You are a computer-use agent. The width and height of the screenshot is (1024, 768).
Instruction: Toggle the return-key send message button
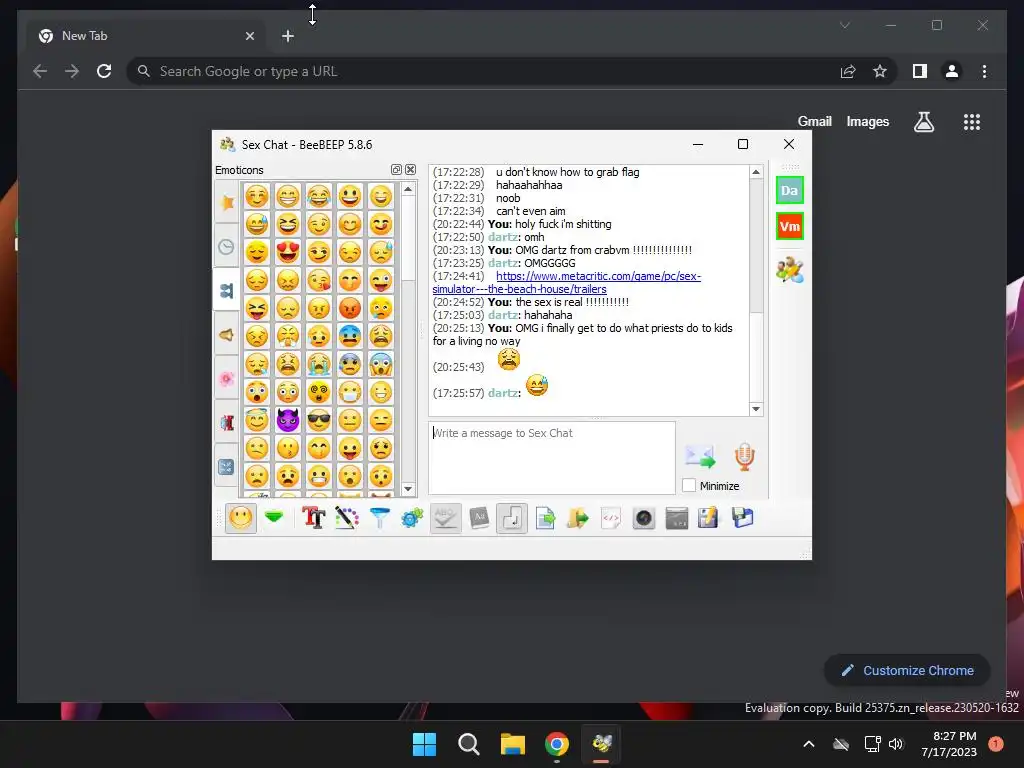(x=512, y=519)
